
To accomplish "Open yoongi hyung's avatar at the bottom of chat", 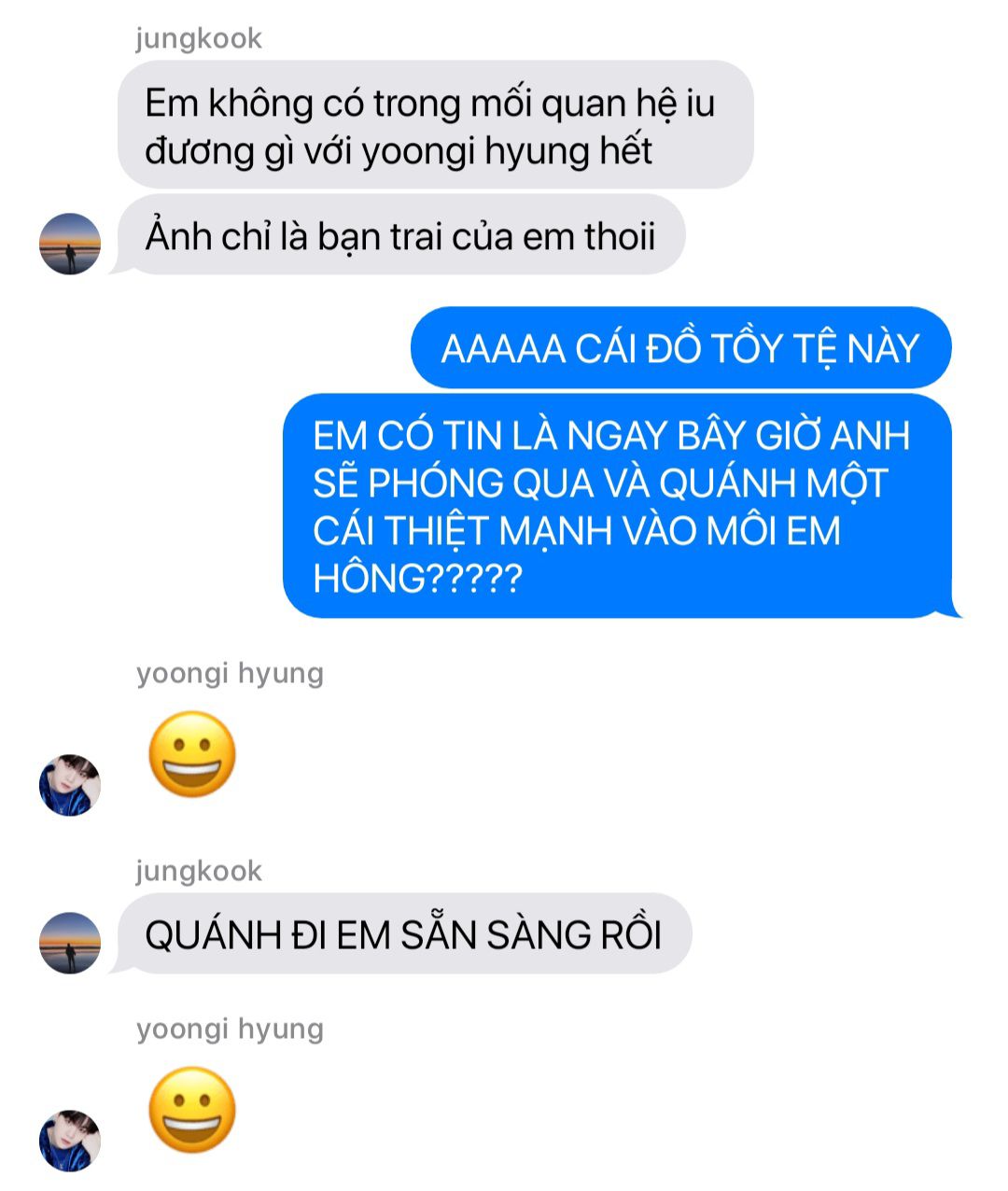I will tap(70, 1141).
